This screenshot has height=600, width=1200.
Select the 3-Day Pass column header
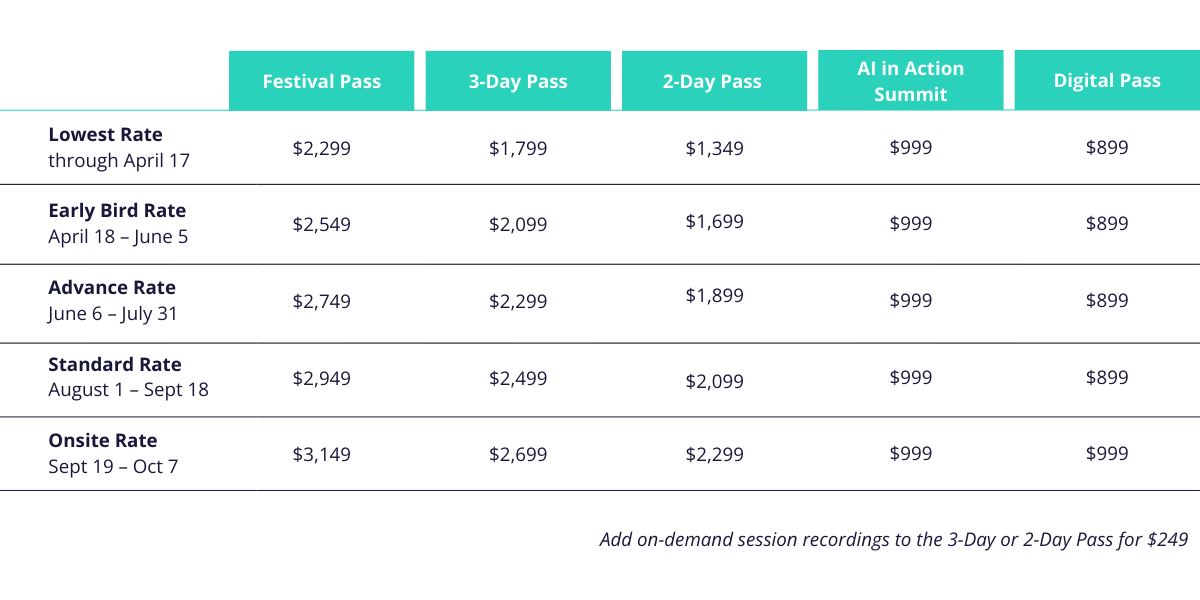coord(518,81)
